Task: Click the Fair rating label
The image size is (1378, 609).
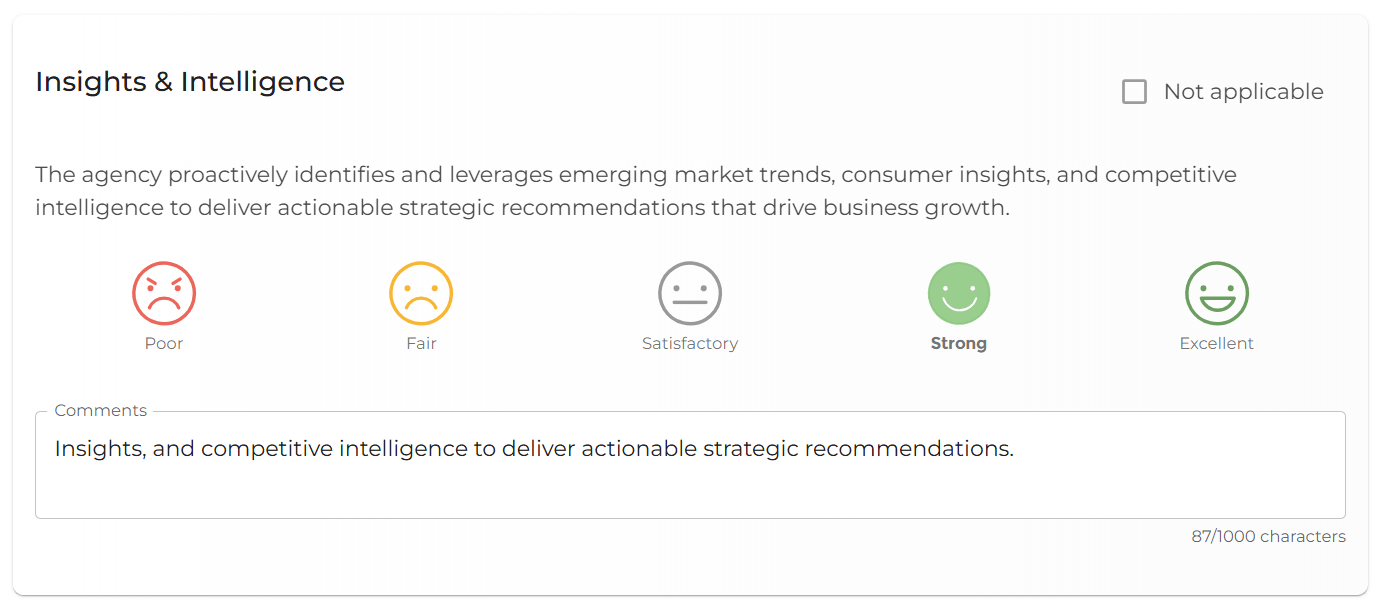Action: [x=421, y=343]
